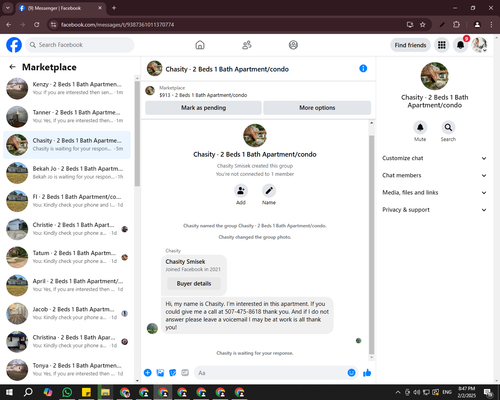500x400 pixels.
Task: Open conversation information blue icon
Action: pyautogui.click(x=363, y=68)
